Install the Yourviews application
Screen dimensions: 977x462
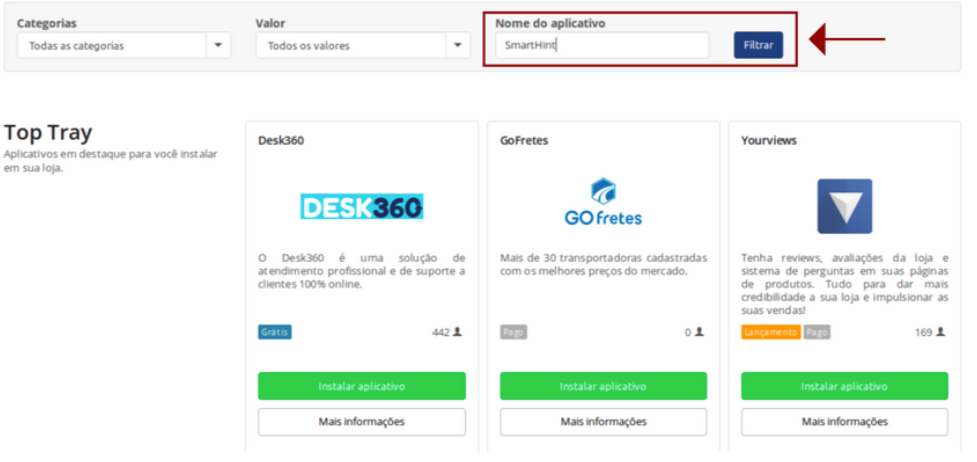(x=844, y=386)
